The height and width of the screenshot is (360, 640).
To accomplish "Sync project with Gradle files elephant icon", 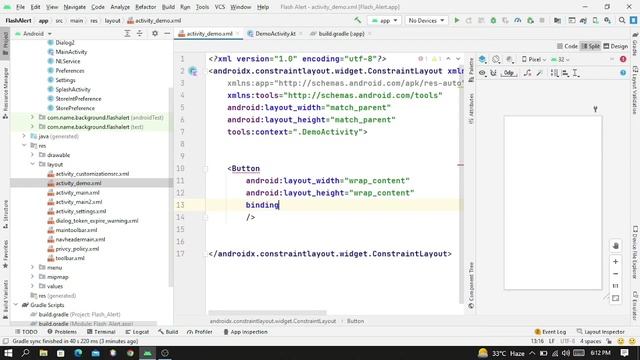I will click(583, 20).
